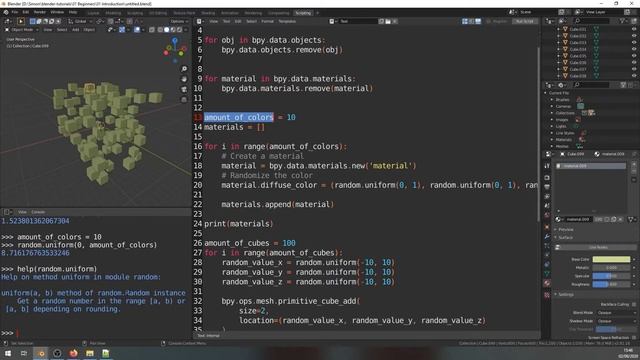
Task: Select solid viewport shading mode
Action: click(167, 30)
